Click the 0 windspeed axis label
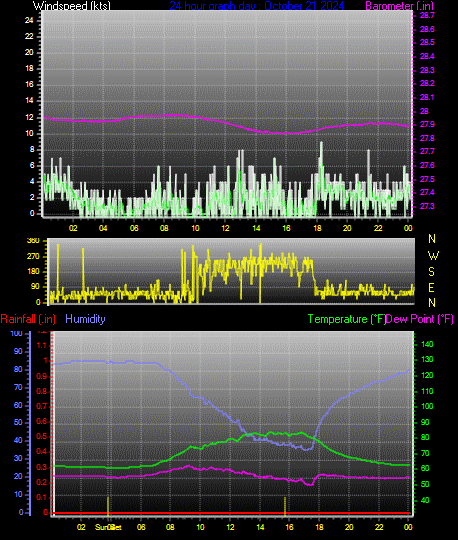Image resolution: width=458 pixels, height=540 pixels. 32,214
